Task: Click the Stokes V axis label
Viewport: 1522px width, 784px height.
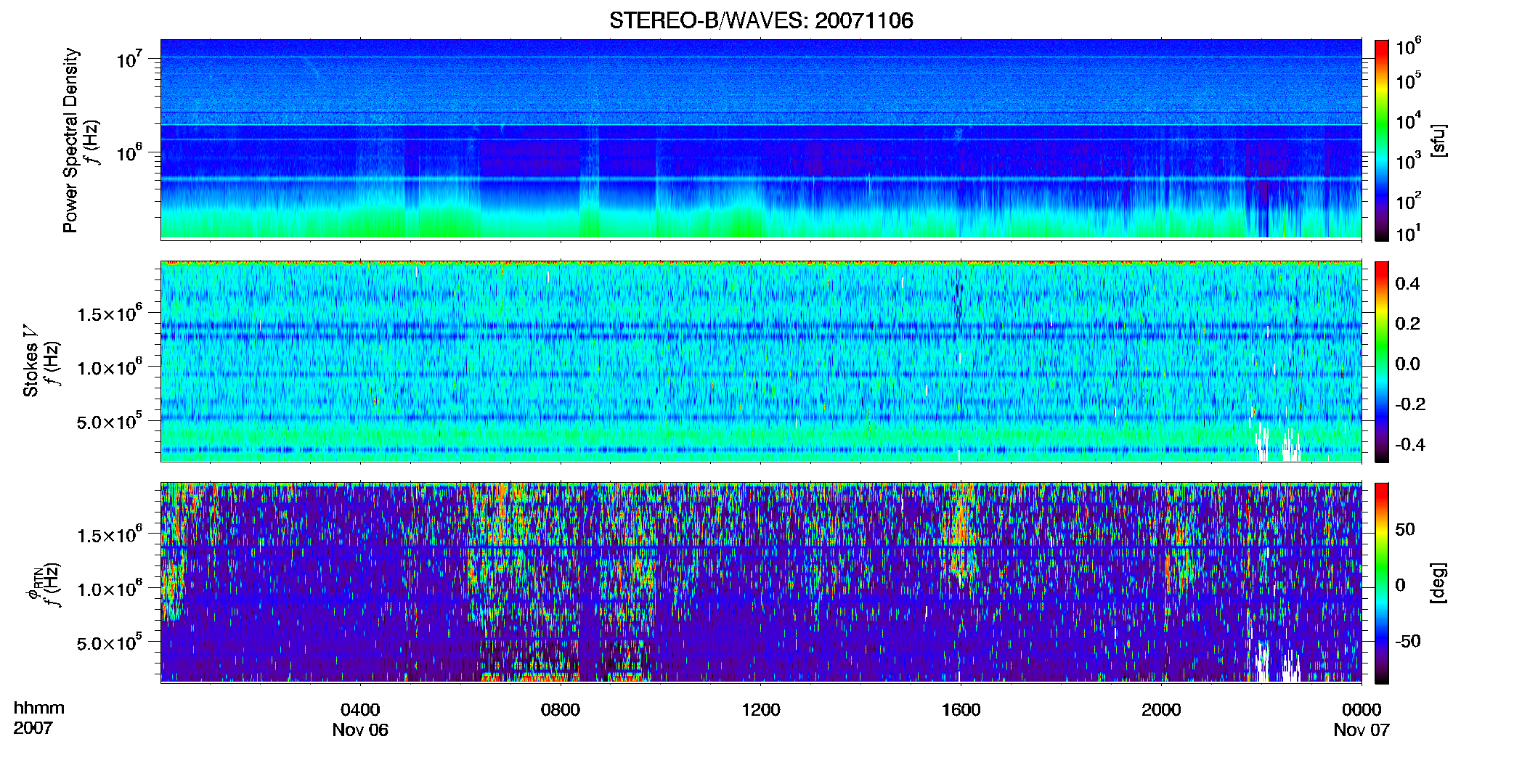Action: pyautogui.click(x=30, y=361)
